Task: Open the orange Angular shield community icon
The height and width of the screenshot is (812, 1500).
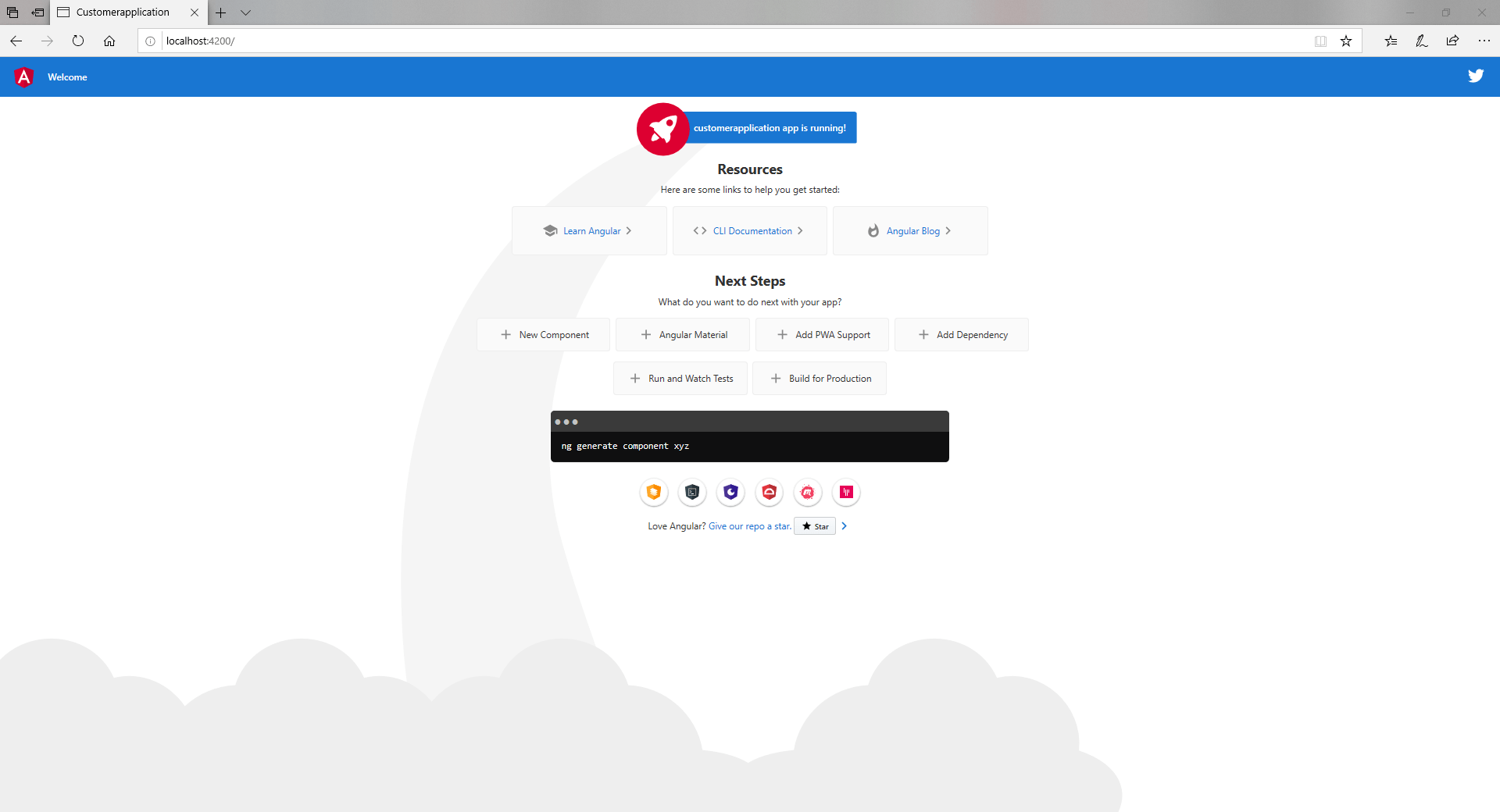Action: [654, 492]
